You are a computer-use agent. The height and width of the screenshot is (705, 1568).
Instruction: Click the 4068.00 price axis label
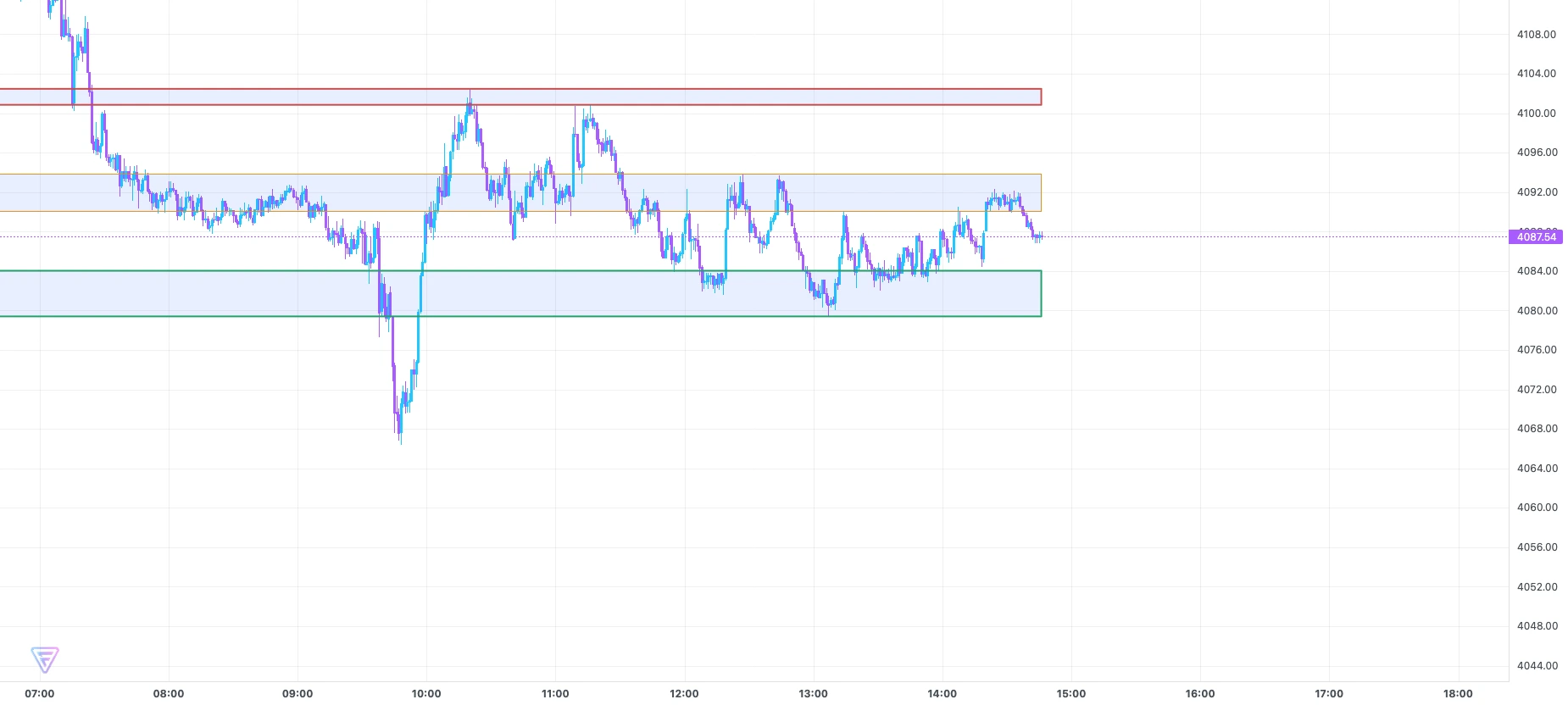tap(1537, 429)
